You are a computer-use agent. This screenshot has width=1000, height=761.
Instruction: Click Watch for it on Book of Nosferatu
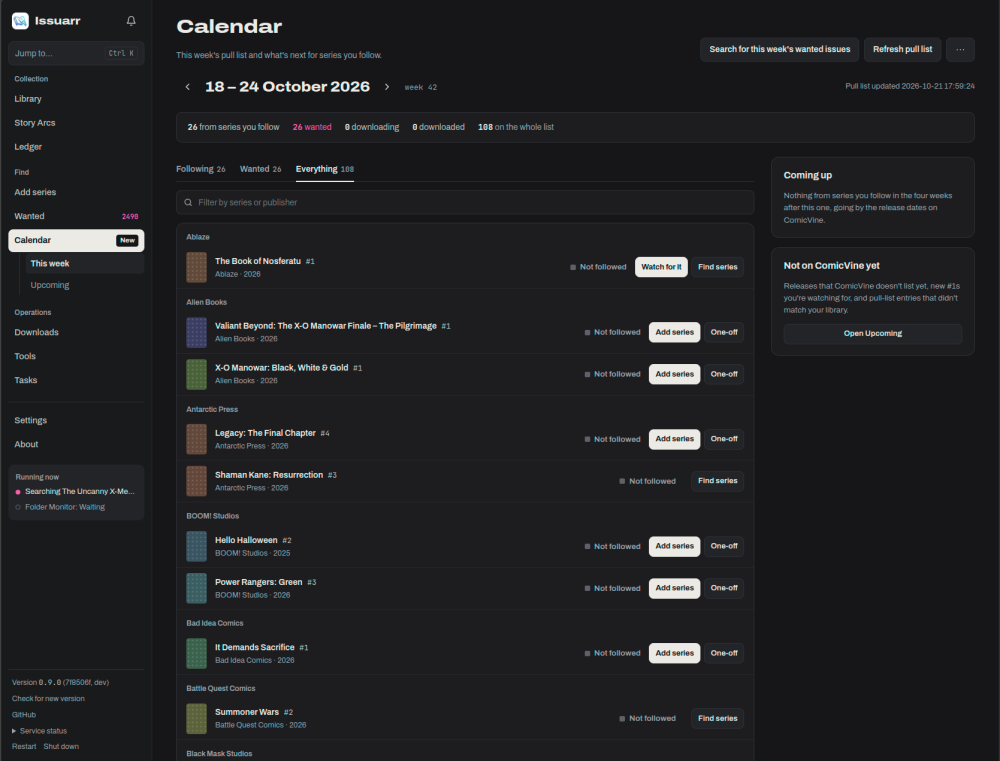pos(661,267)
